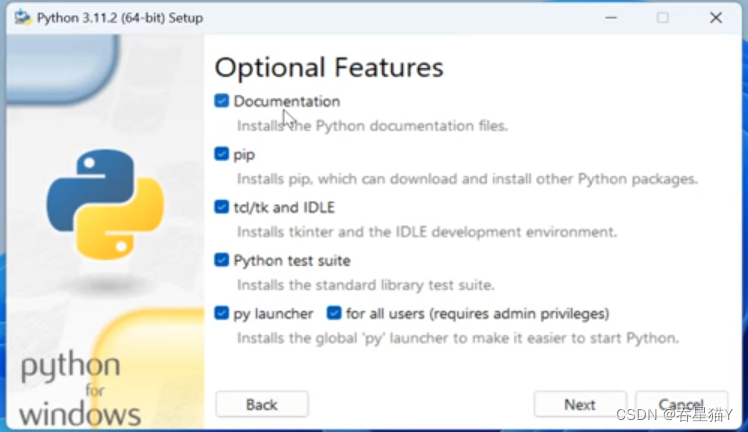The width and height of the screenshot is (748, 432).
Task: Minimize the Python Setup window
Action: click(611, 18)
